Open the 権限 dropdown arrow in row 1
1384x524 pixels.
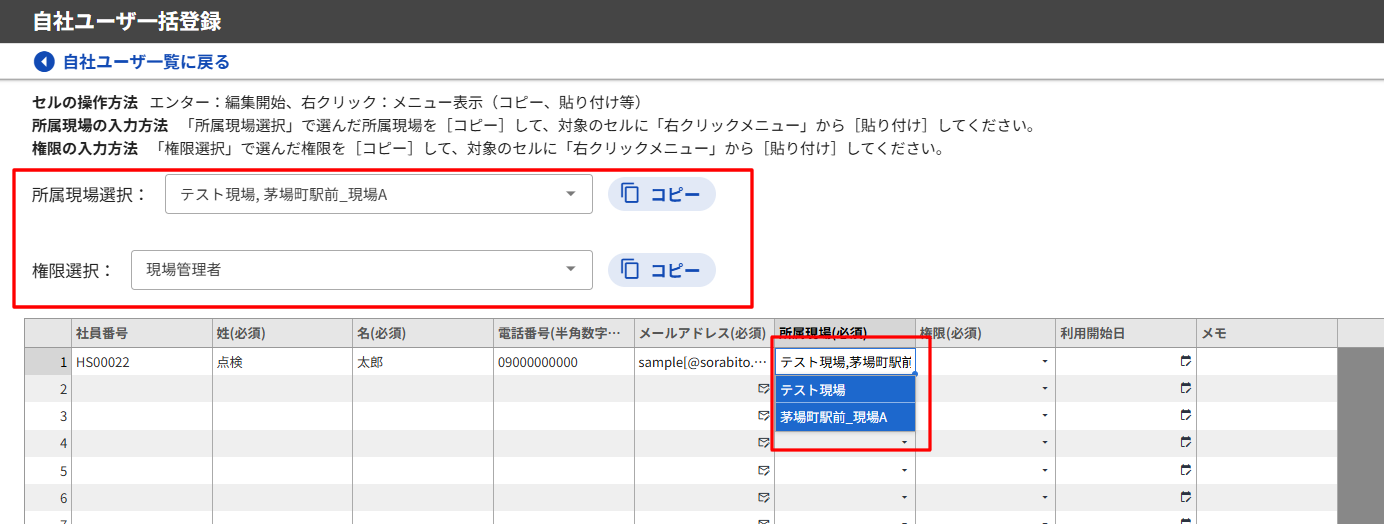click(1045, 362)
